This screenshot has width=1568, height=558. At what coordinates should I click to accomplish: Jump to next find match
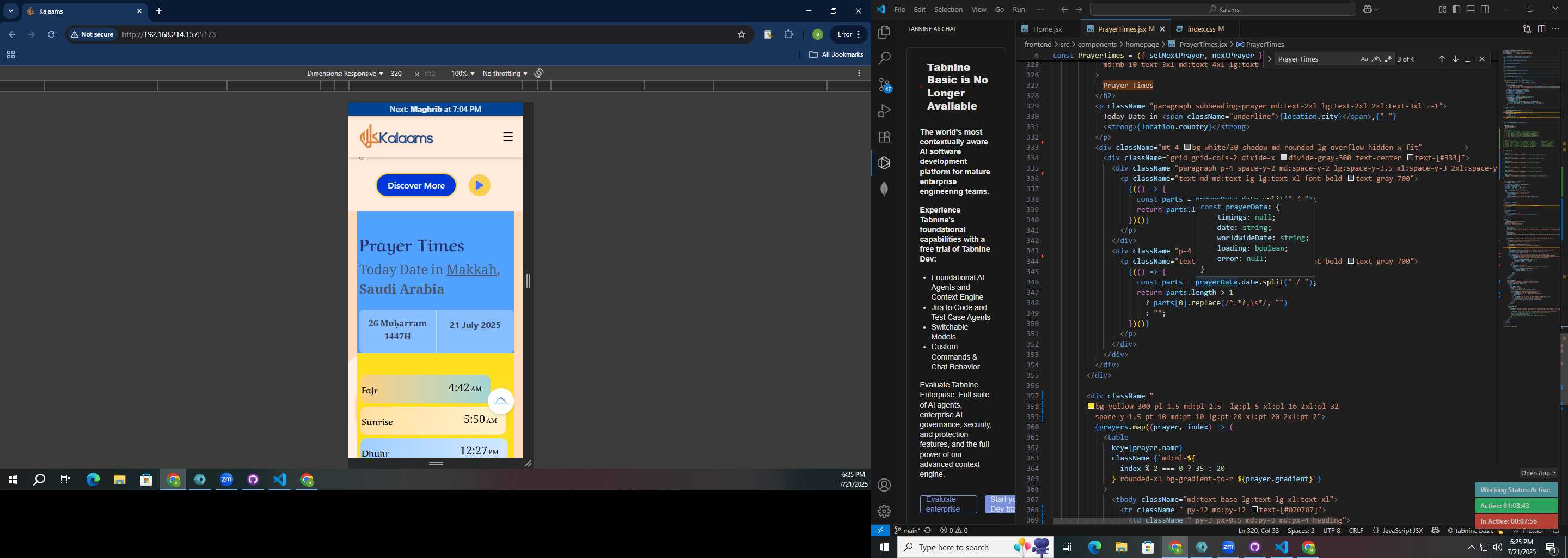click(x=1455, y=59)
